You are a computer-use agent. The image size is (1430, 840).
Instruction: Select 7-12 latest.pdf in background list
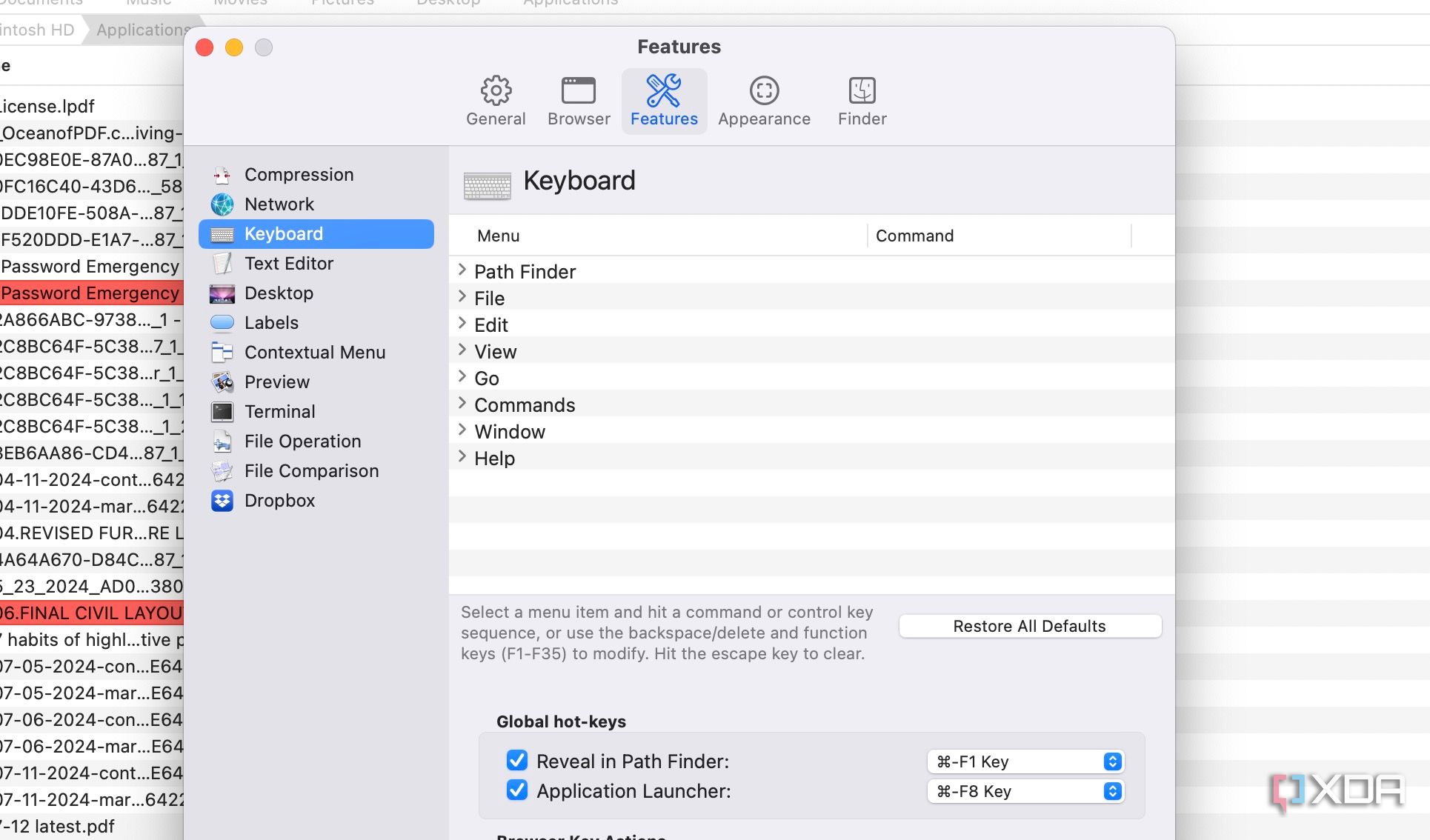click(91, 827)
